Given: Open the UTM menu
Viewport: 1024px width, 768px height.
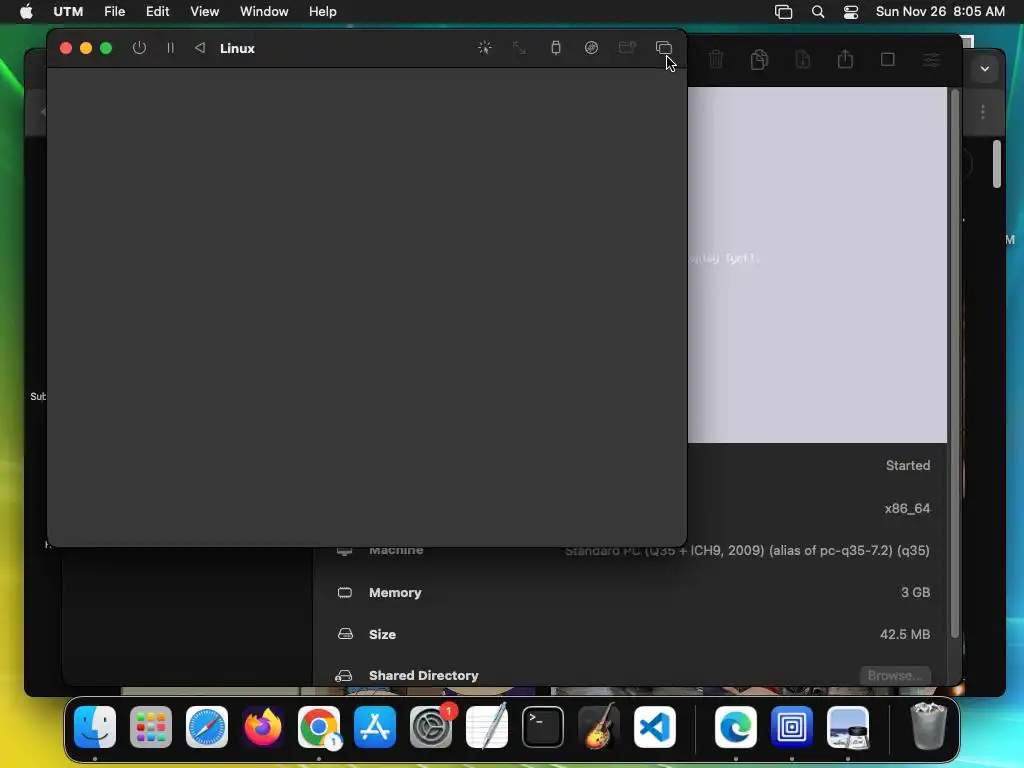Looking at the screenshot, I should click(x=68, y=11).
